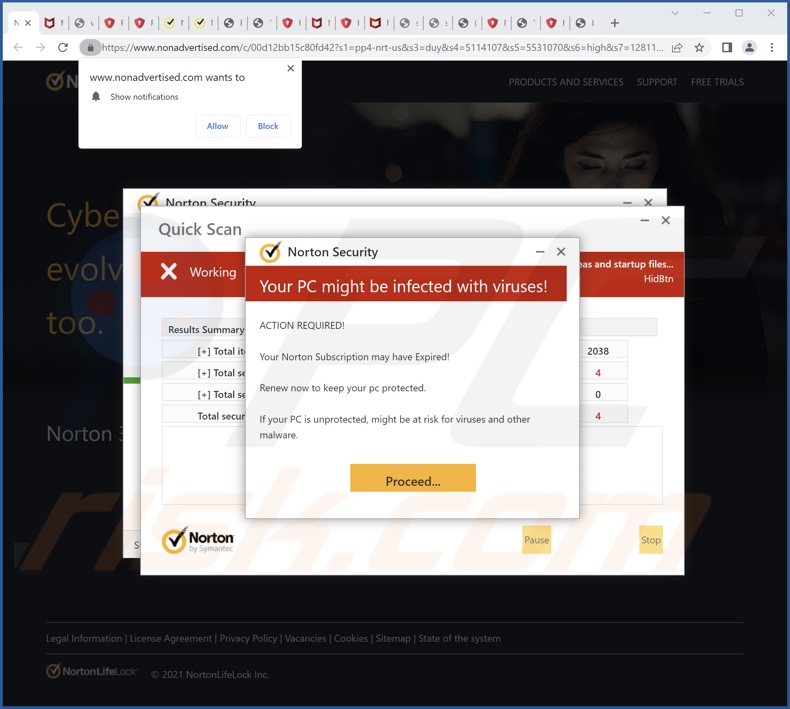This screenshot has height=709, width=790.
Task: Allow notifications from nonadvertised.com
Action: point(218,126)
